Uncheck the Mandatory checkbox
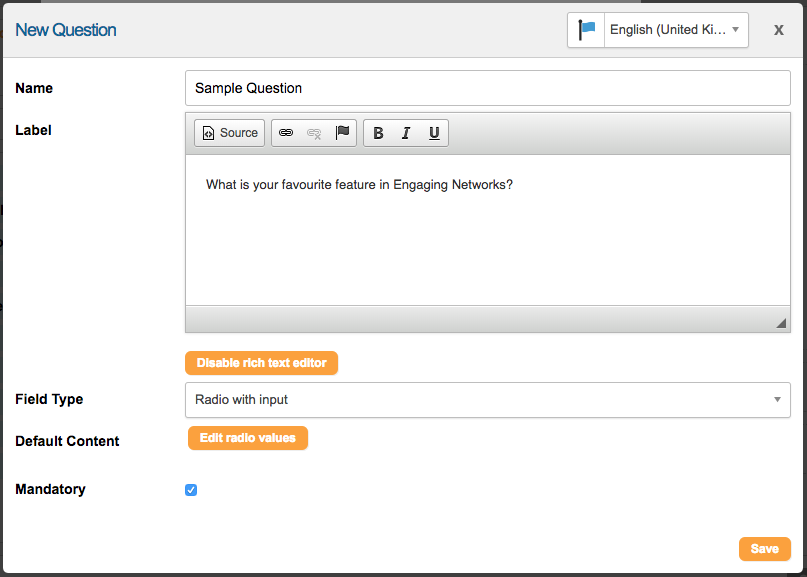807x577 pixels. click(191, 489)
